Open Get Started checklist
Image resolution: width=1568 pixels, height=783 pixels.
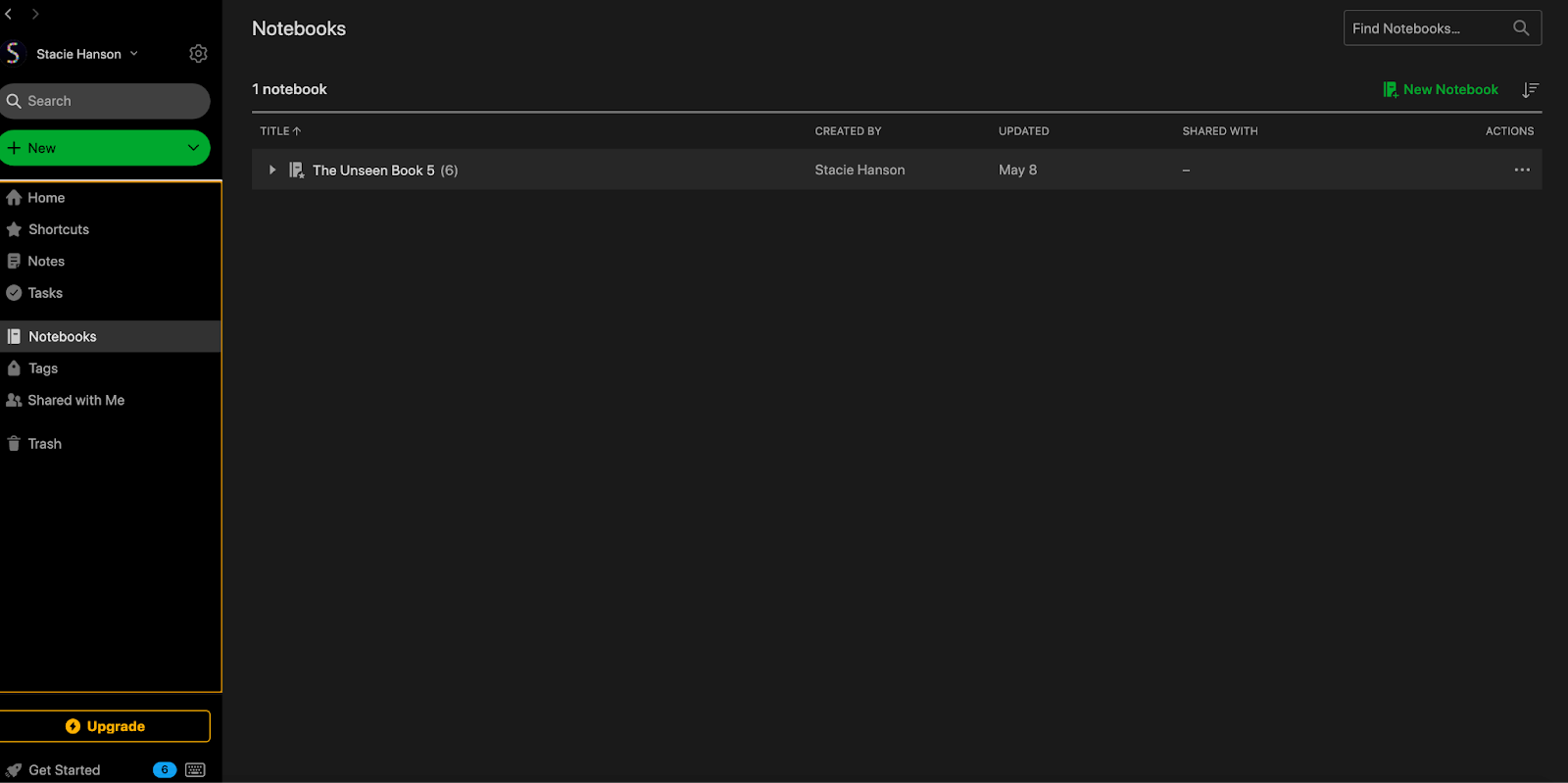coord(65,770)
